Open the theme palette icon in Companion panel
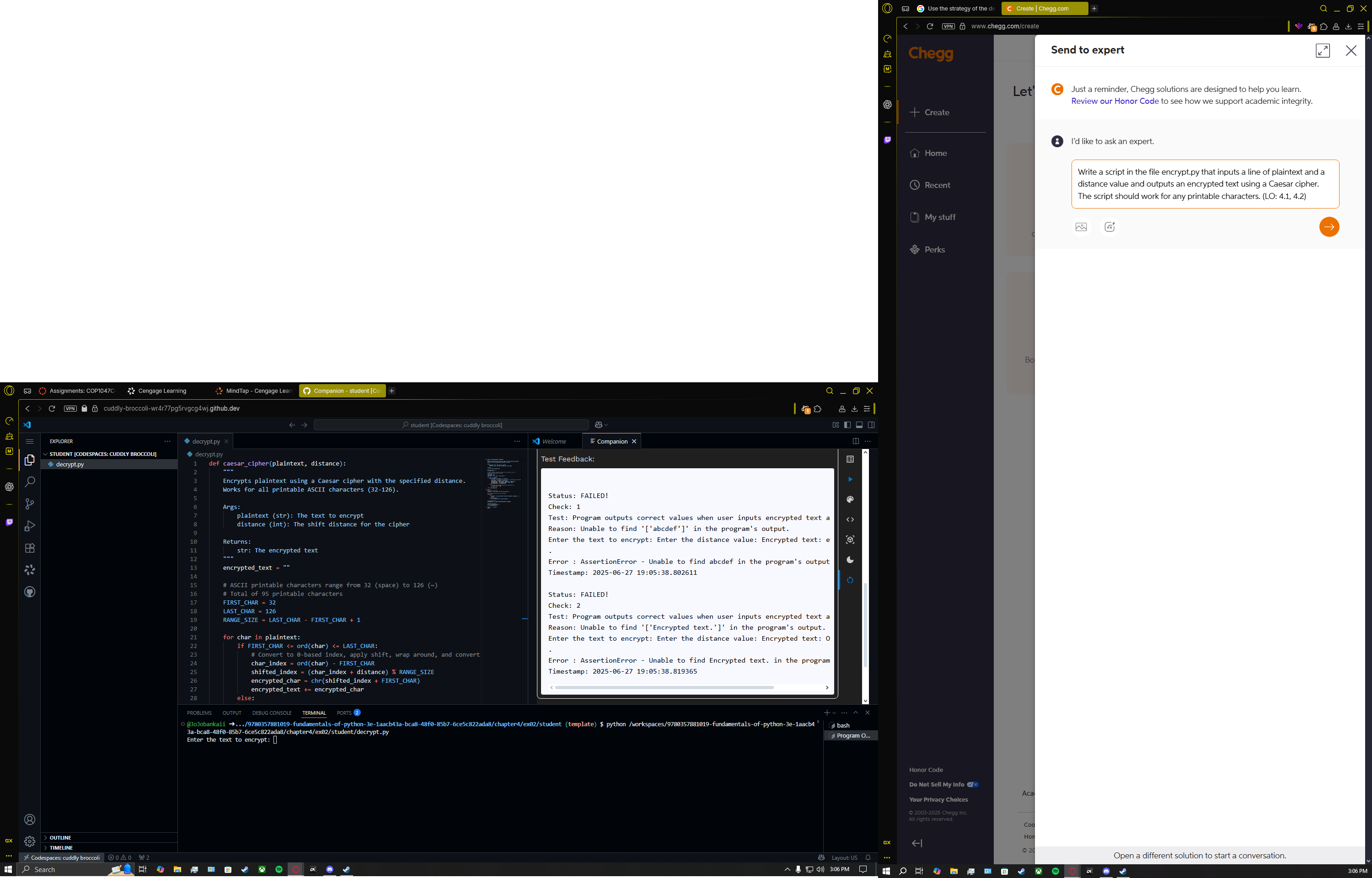The image size is (1372, 878). [x=850, y=499]
